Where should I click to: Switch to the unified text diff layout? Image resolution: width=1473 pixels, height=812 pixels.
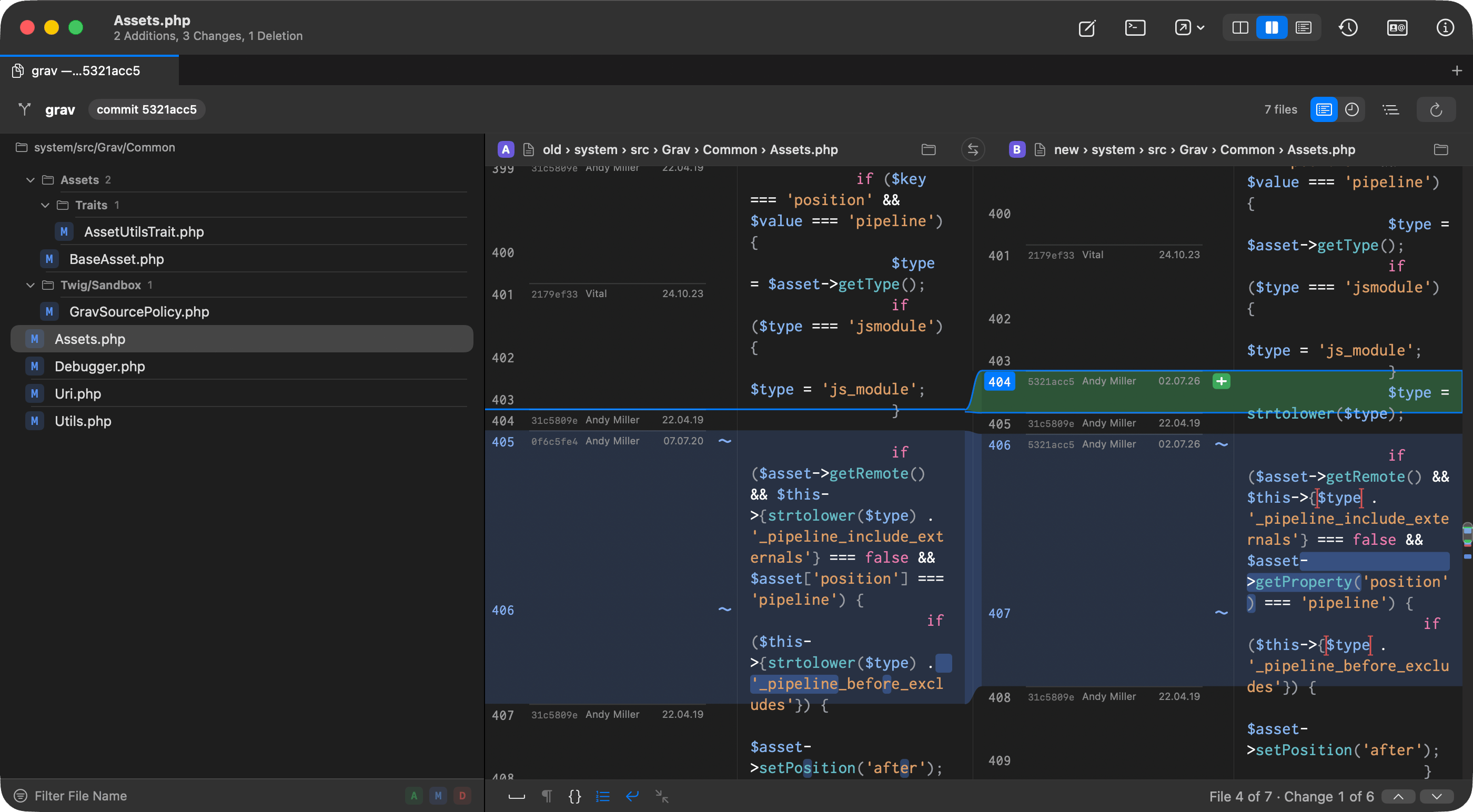pos(1304,27)
